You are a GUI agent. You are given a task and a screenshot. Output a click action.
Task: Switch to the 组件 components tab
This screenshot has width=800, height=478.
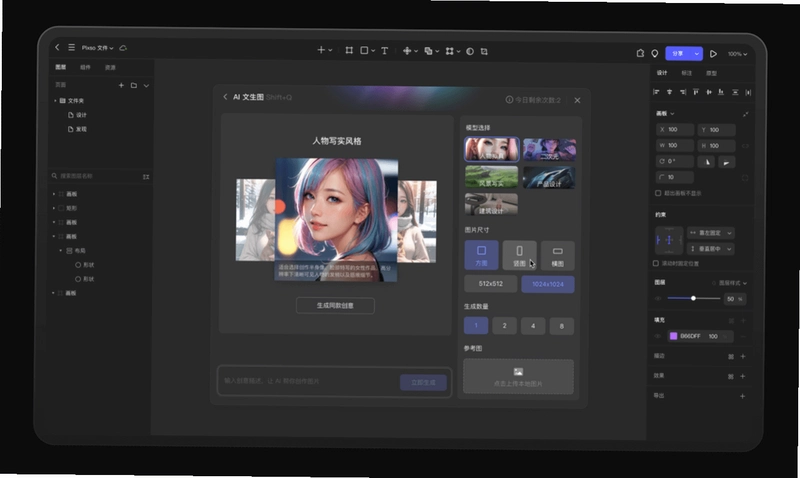point(85,67)
